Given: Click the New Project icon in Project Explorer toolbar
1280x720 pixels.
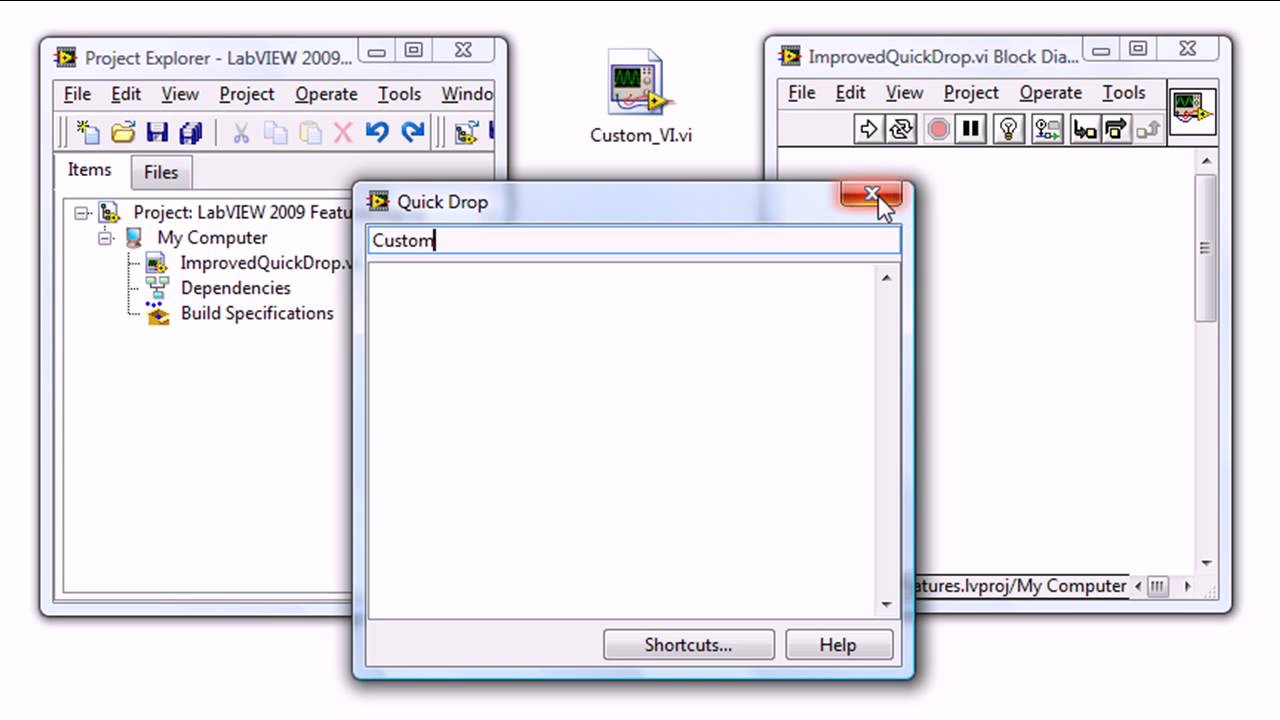Looking at the screenshot, I should [x=88, y=132].
